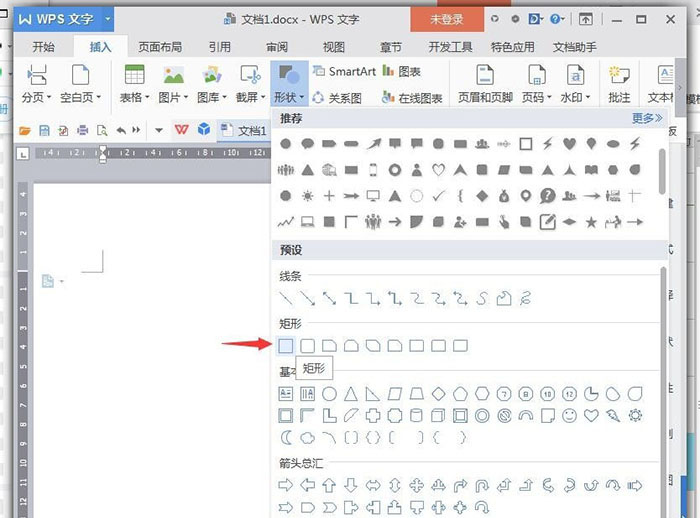Click the help question mark icon
Screen dimensions: 700x518
tap(555, 19)
